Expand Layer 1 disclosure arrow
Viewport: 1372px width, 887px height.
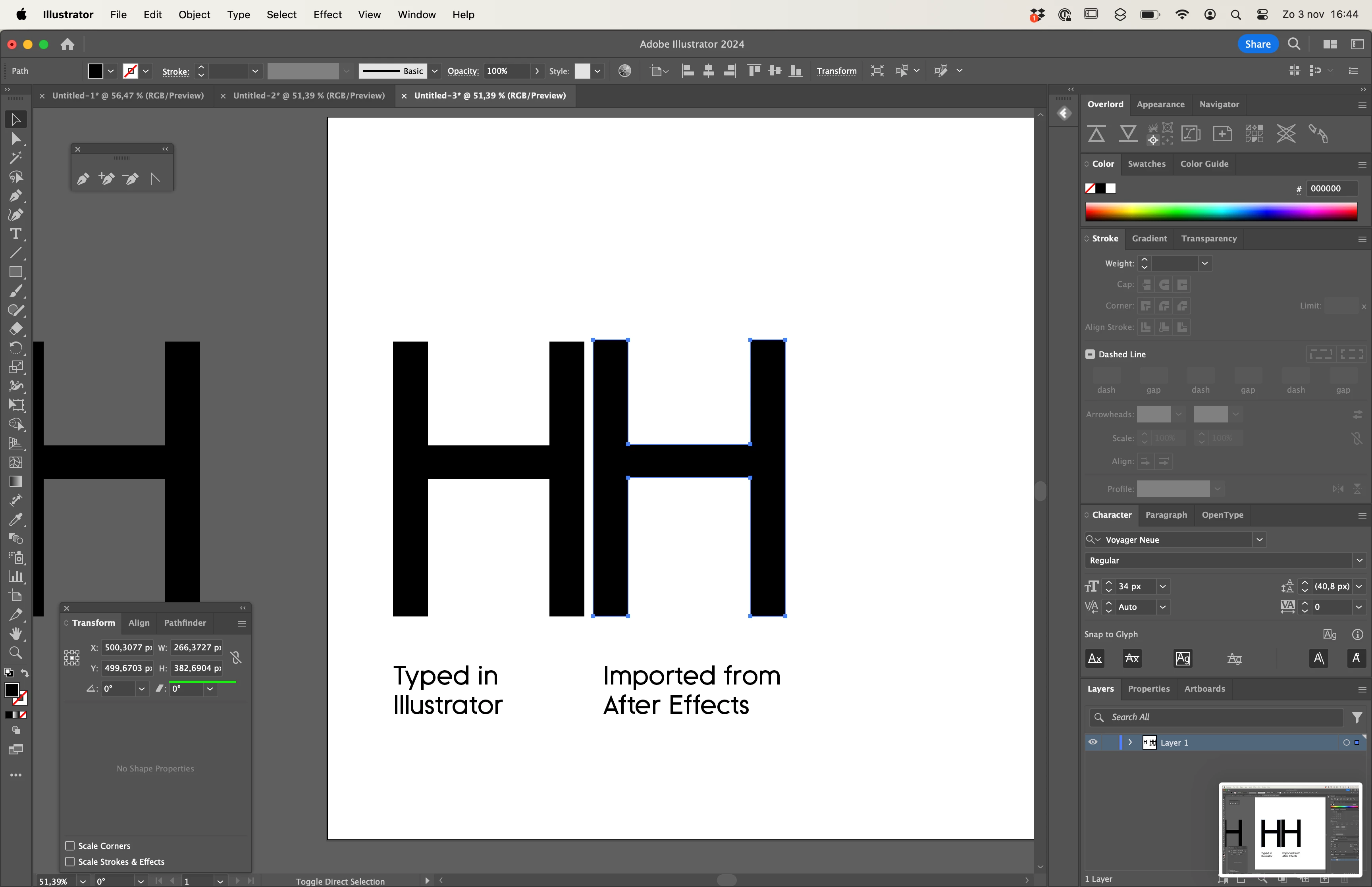pyautogui.click(x=1130, y=742)
